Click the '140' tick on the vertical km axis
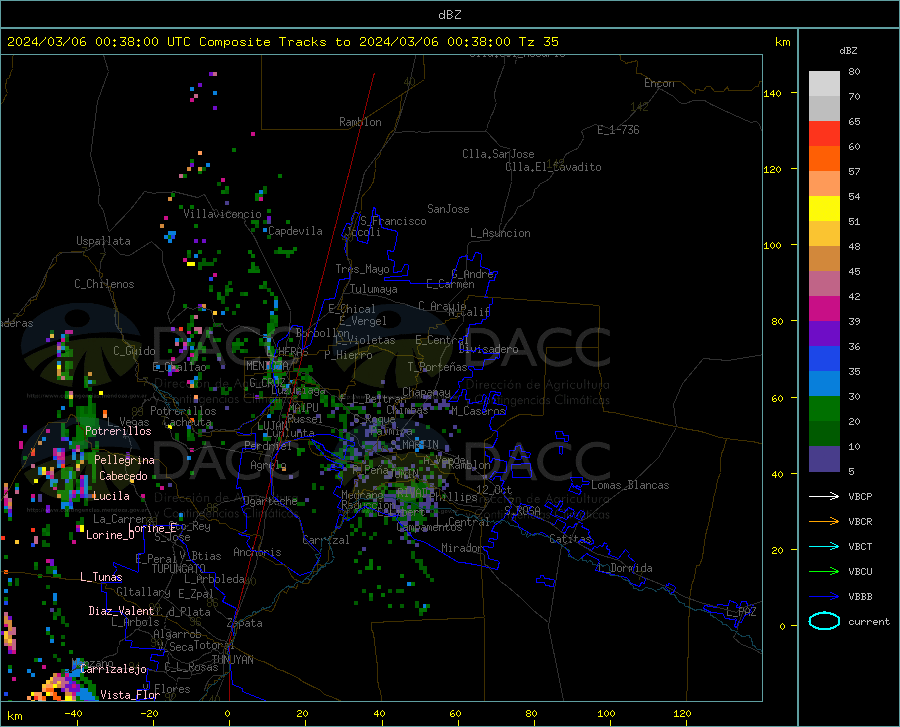Viewport: 900px width, 727px height. 772,94
